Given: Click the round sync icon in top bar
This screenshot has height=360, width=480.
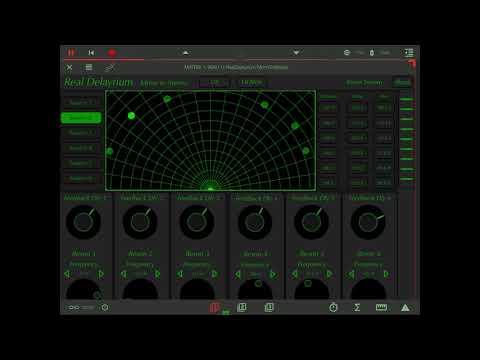Looking at the screenshot, I should (347, 53).
